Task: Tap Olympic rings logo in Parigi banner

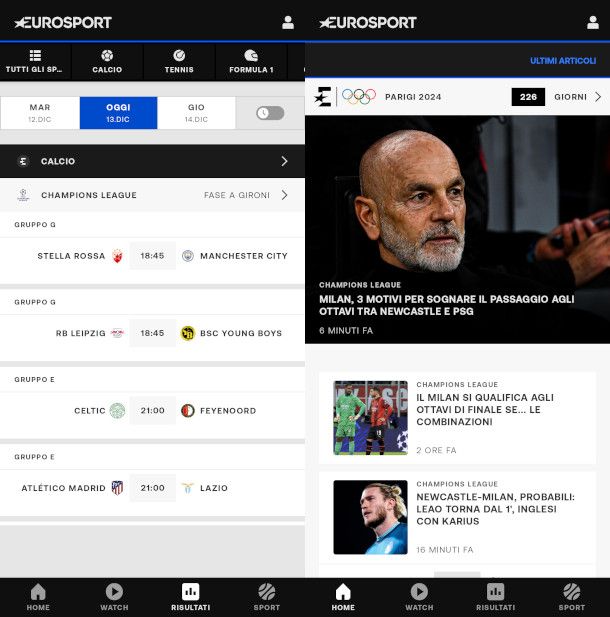Action: (359, 96)
